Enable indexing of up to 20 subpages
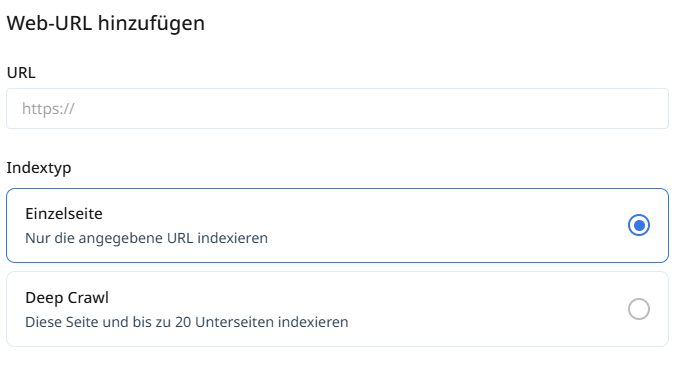 (x=639, y=309)
